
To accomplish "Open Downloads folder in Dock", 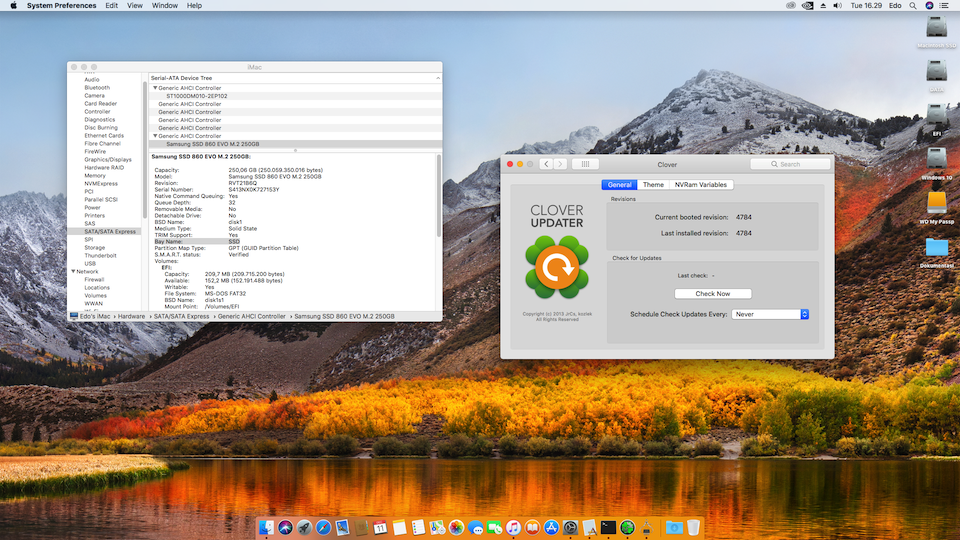I will pyautogui.click(x=673, y=527).
